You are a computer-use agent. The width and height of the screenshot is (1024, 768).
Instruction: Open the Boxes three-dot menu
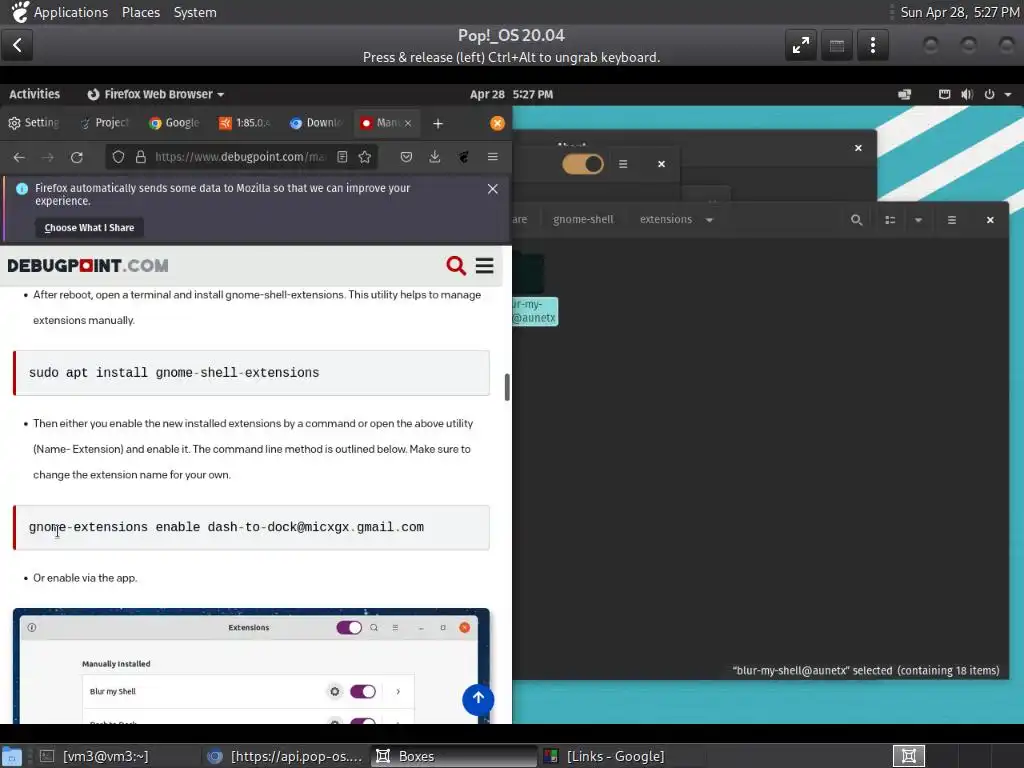coord(872,45)
